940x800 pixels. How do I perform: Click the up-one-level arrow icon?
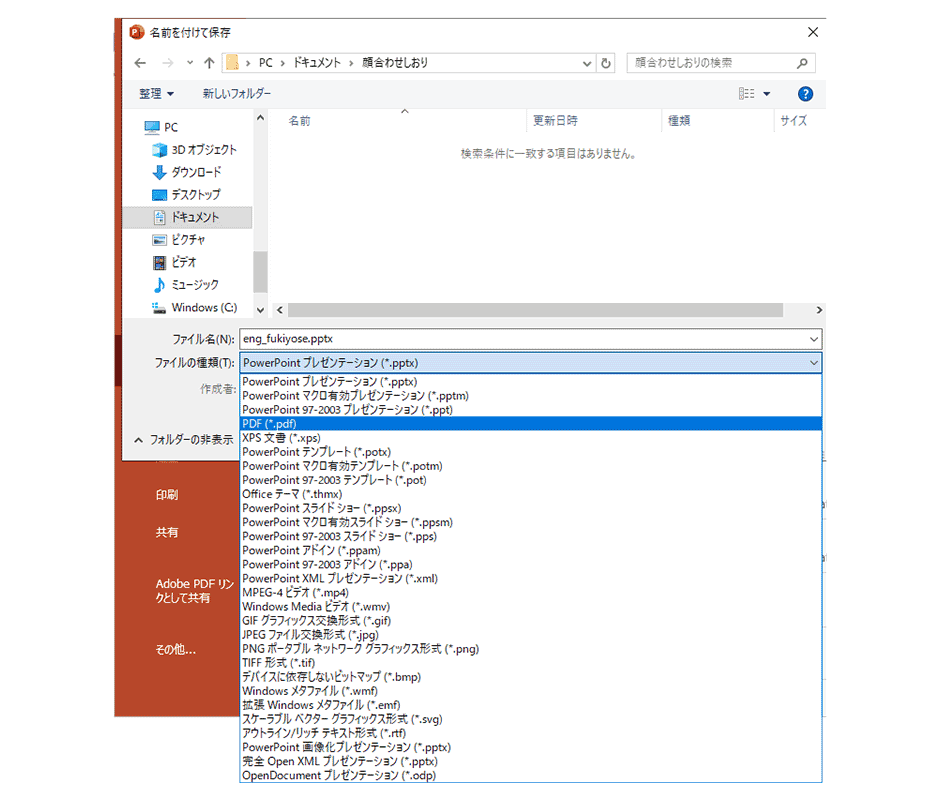(x=209, y=62)
